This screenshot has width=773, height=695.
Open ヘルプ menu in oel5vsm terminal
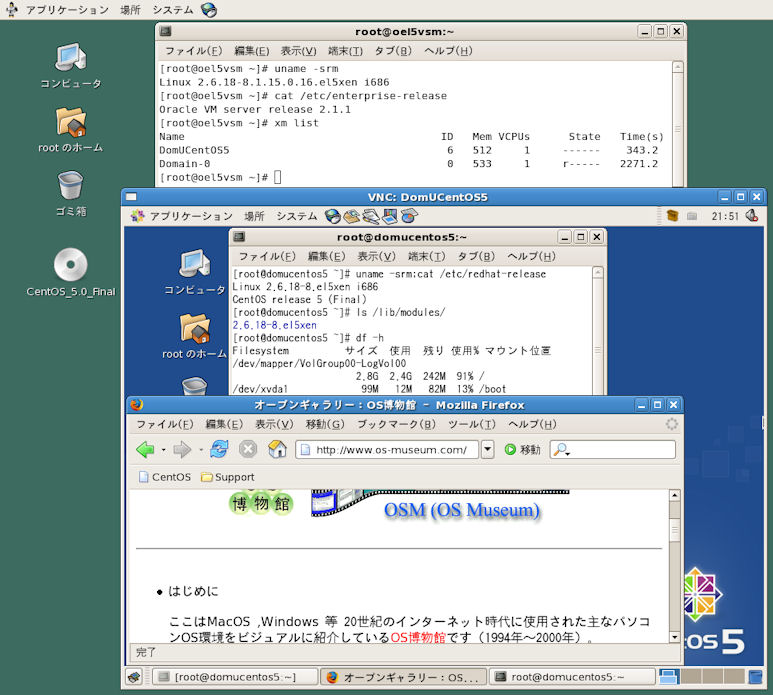click(x=448, y=51)
